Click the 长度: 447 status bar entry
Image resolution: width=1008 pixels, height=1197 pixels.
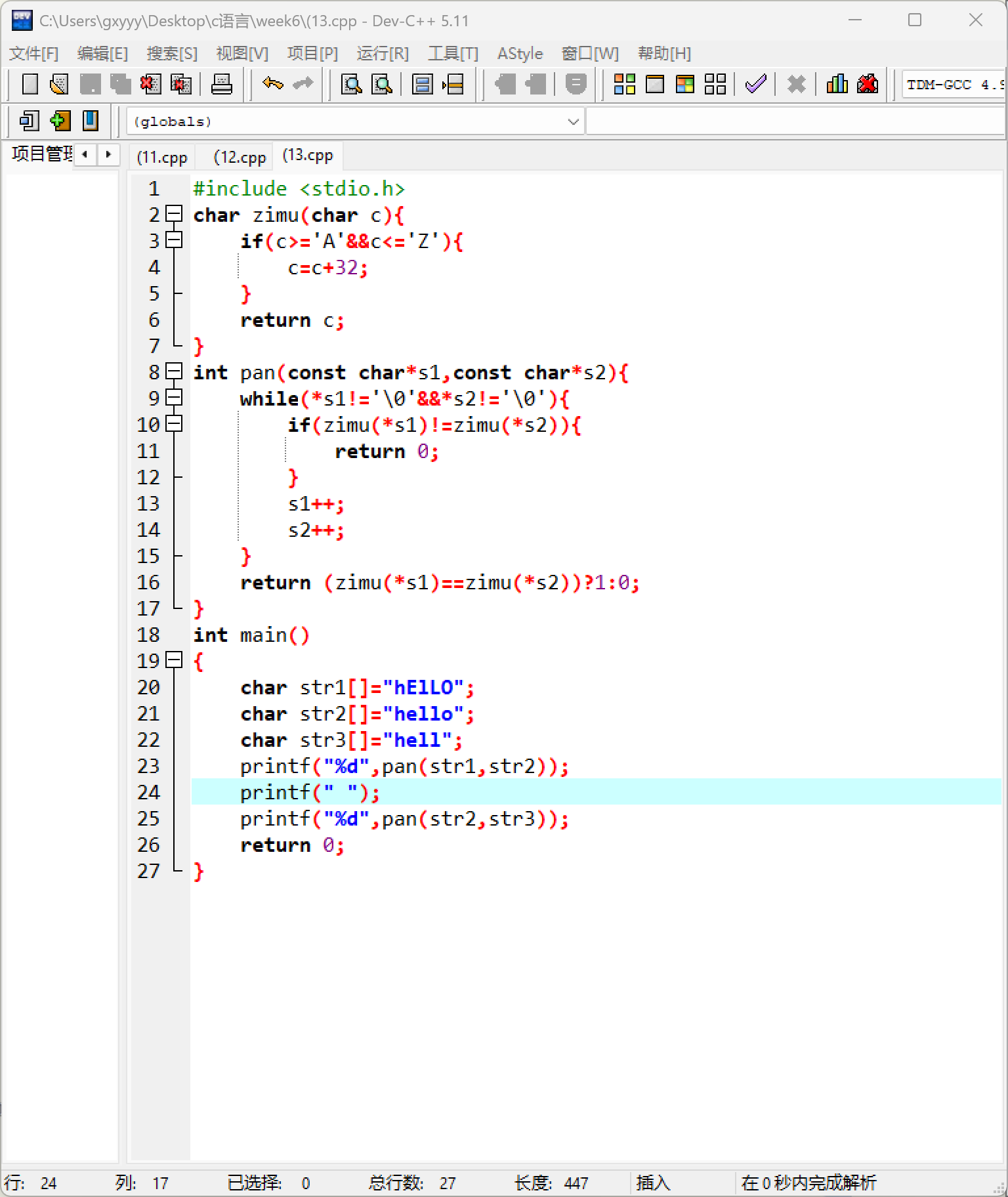coord(551,1183)
